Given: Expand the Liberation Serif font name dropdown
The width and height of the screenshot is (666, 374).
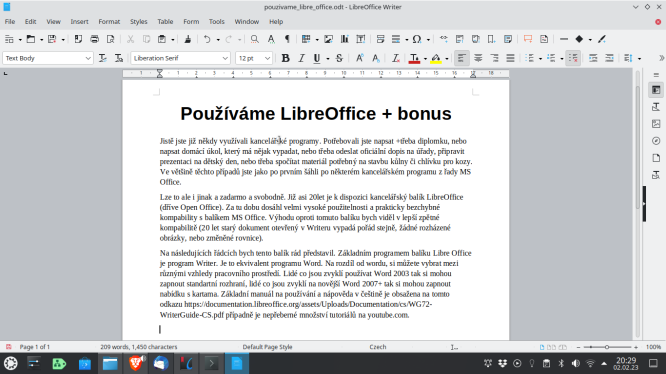Looking at the screenshot, I should (x=225, y=58).
